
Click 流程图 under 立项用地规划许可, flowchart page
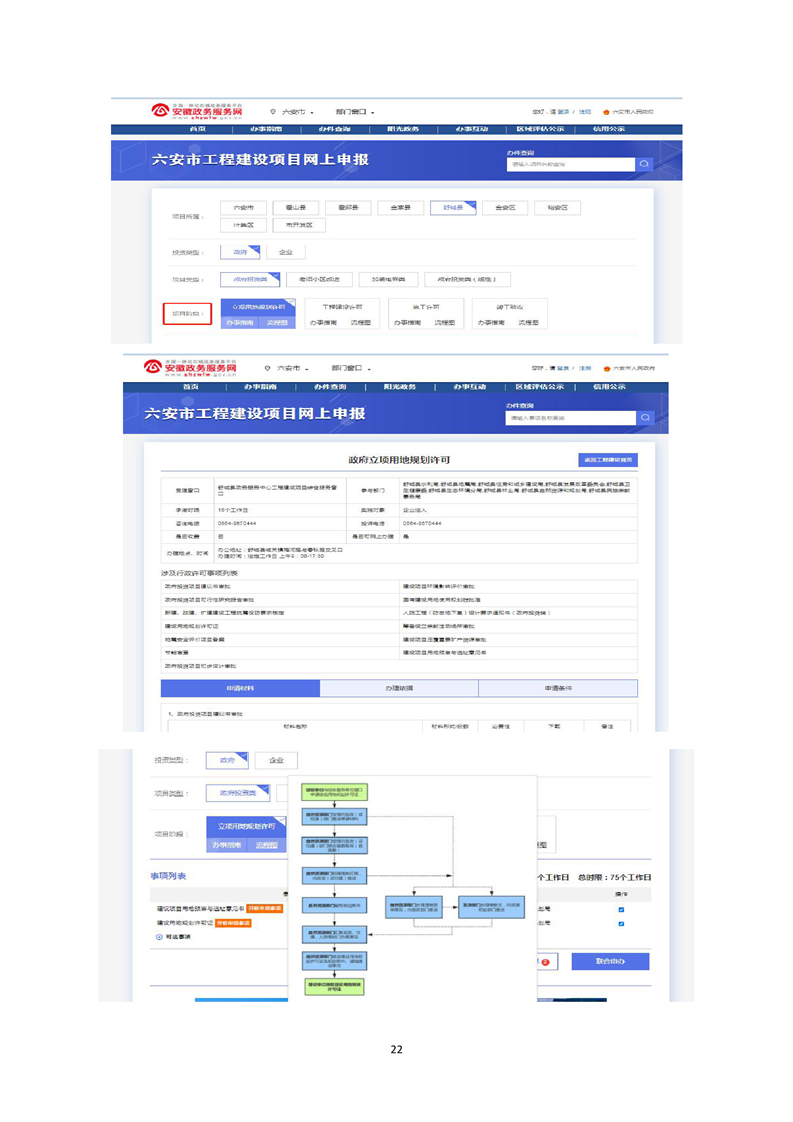[267, 845]
